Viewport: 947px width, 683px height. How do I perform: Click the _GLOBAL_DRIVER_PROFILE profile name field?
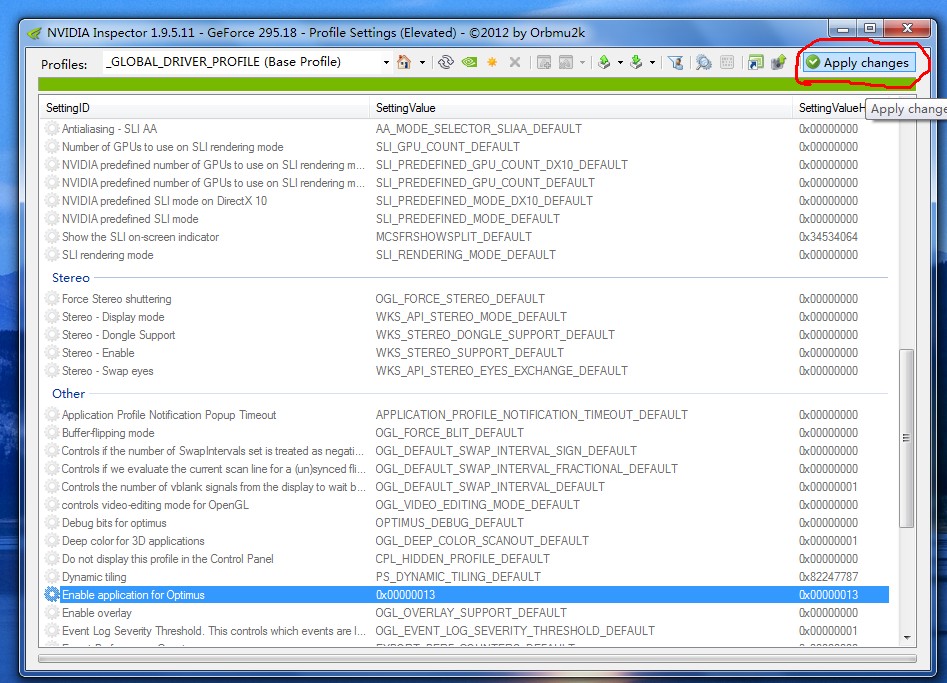pyautogui.click(x=242, y=62)
